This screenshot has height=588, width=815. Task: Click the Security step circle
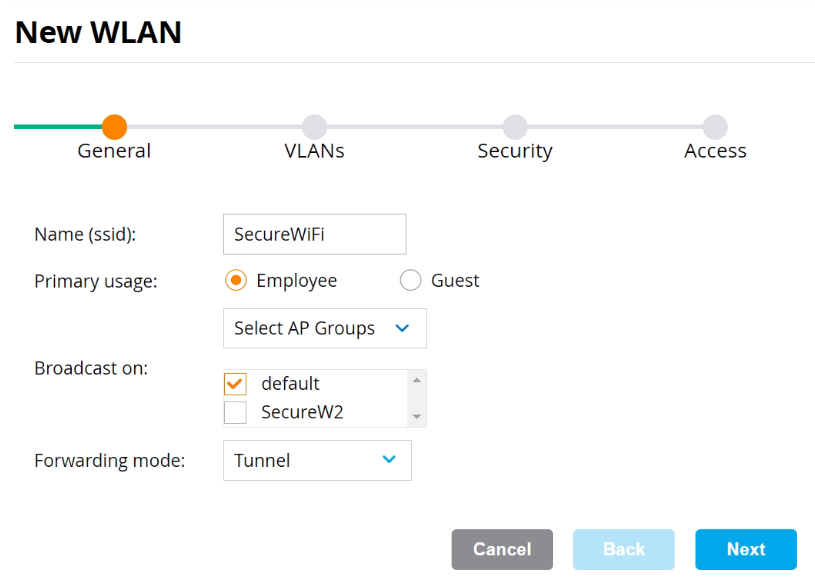(x=515, y=127)
